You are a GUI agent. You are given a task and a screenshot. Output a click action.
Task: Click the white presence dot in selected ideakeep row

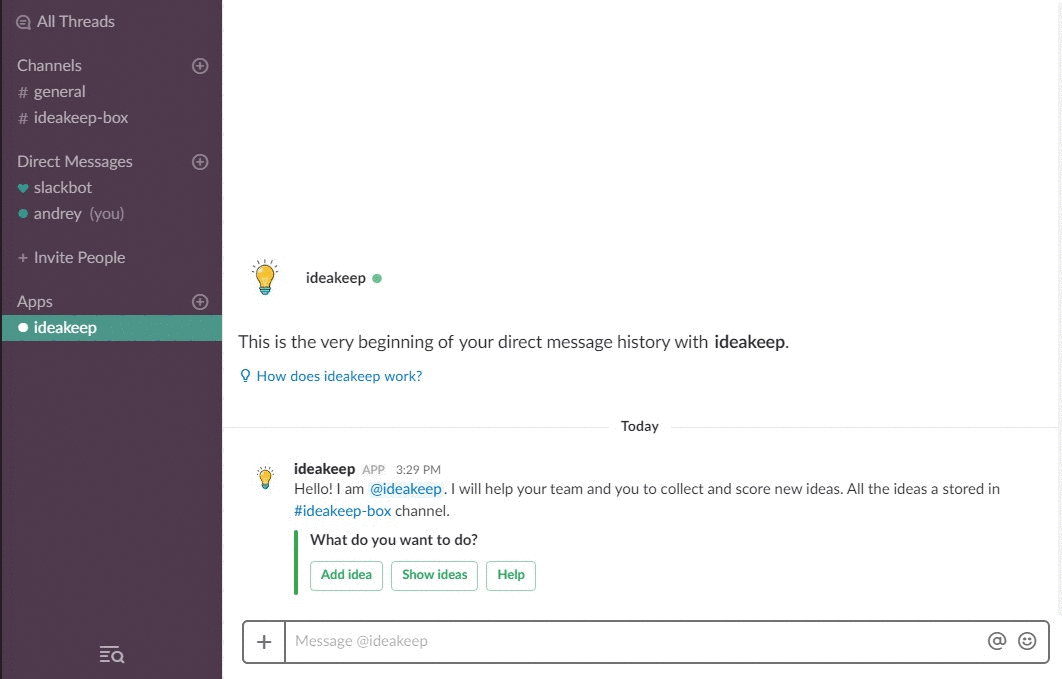tap(23, 328)
